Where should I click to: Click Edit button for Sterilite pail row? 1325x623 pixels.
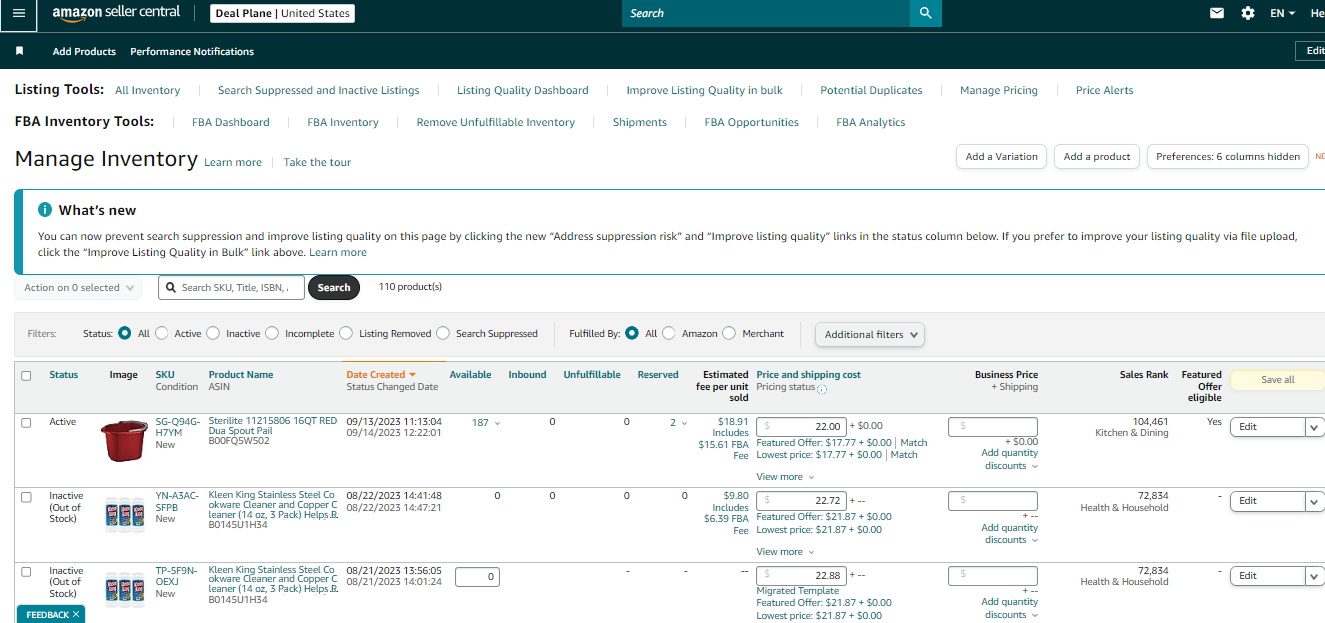click(x=1267, y=427)
